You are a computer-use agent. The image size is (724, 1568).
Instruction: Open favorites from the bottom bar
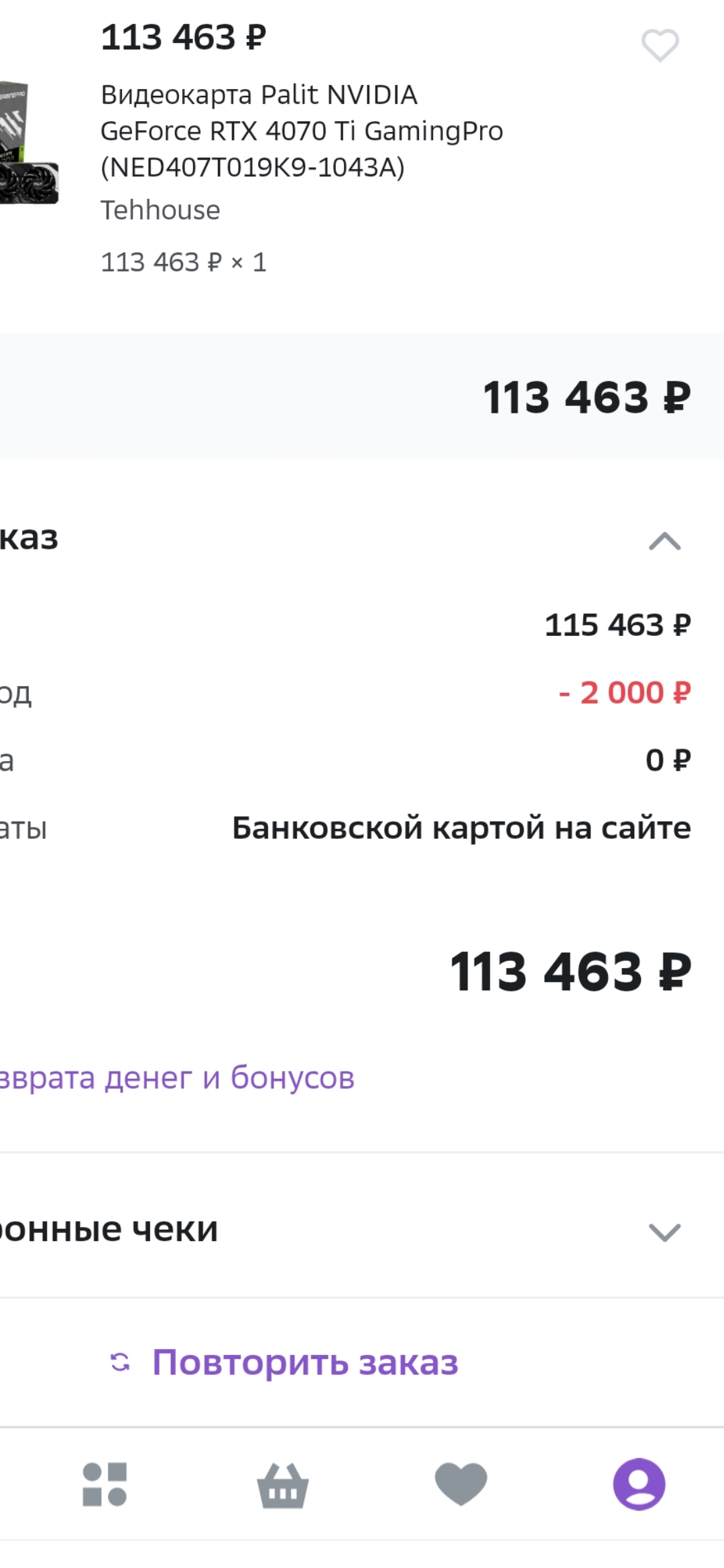pos(461,1484)
